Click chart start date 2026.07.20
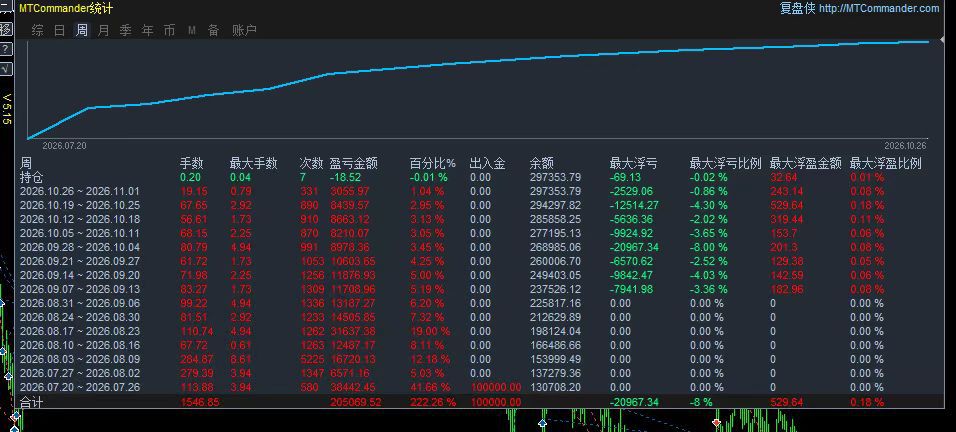This screenshot has width=956, height=432. click(x=64, y=146)
